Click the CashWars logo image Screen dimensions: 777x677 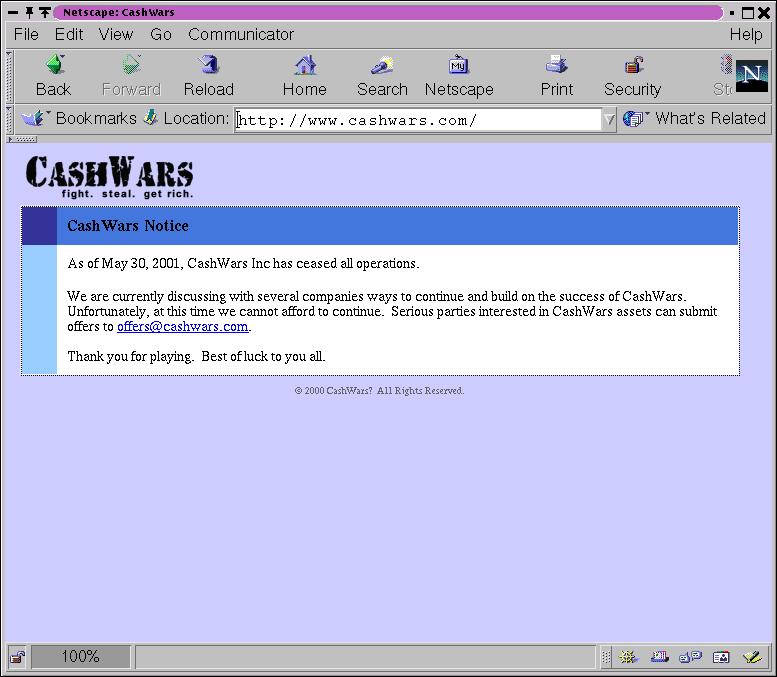[110, 177]
